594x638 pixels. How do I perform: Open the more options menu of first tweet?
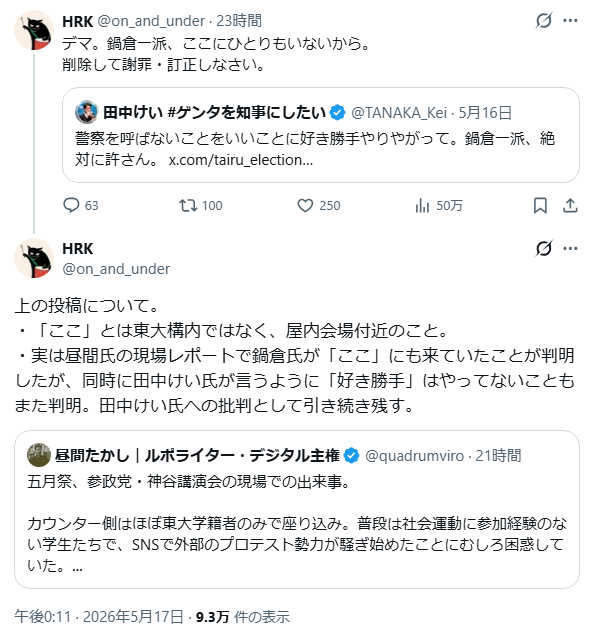pos(570,20)
